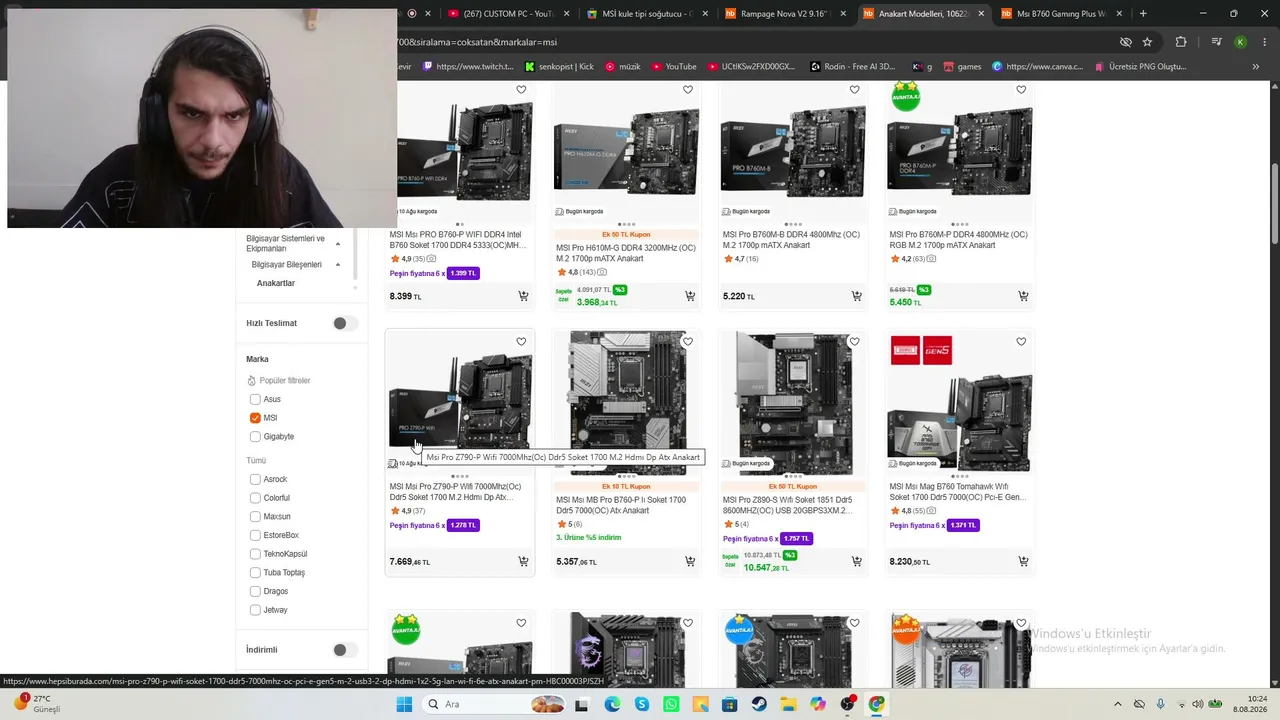Favorite the MSI Pro H610M-G DDR4 heart
Image resolution: width=1280 pixels, height=720 pixels.
[688, 90]
